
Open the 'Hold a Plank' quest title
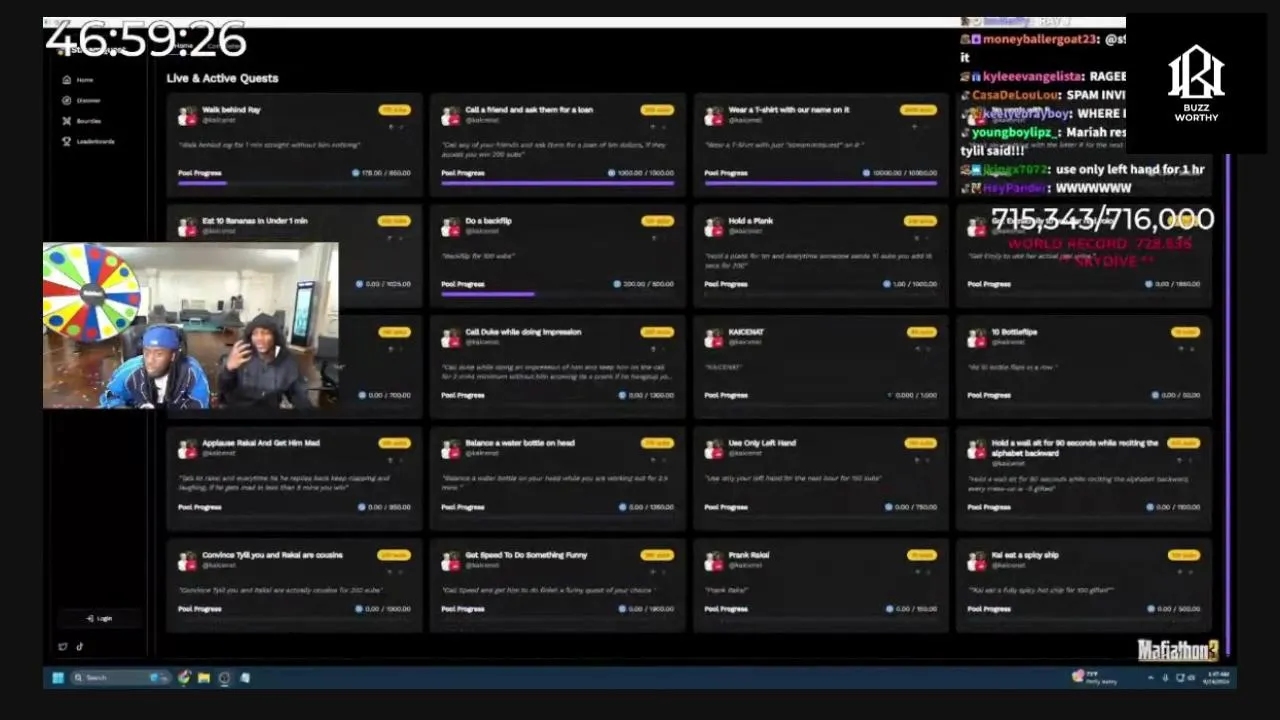pyautogui.click(x=751, y=221)
